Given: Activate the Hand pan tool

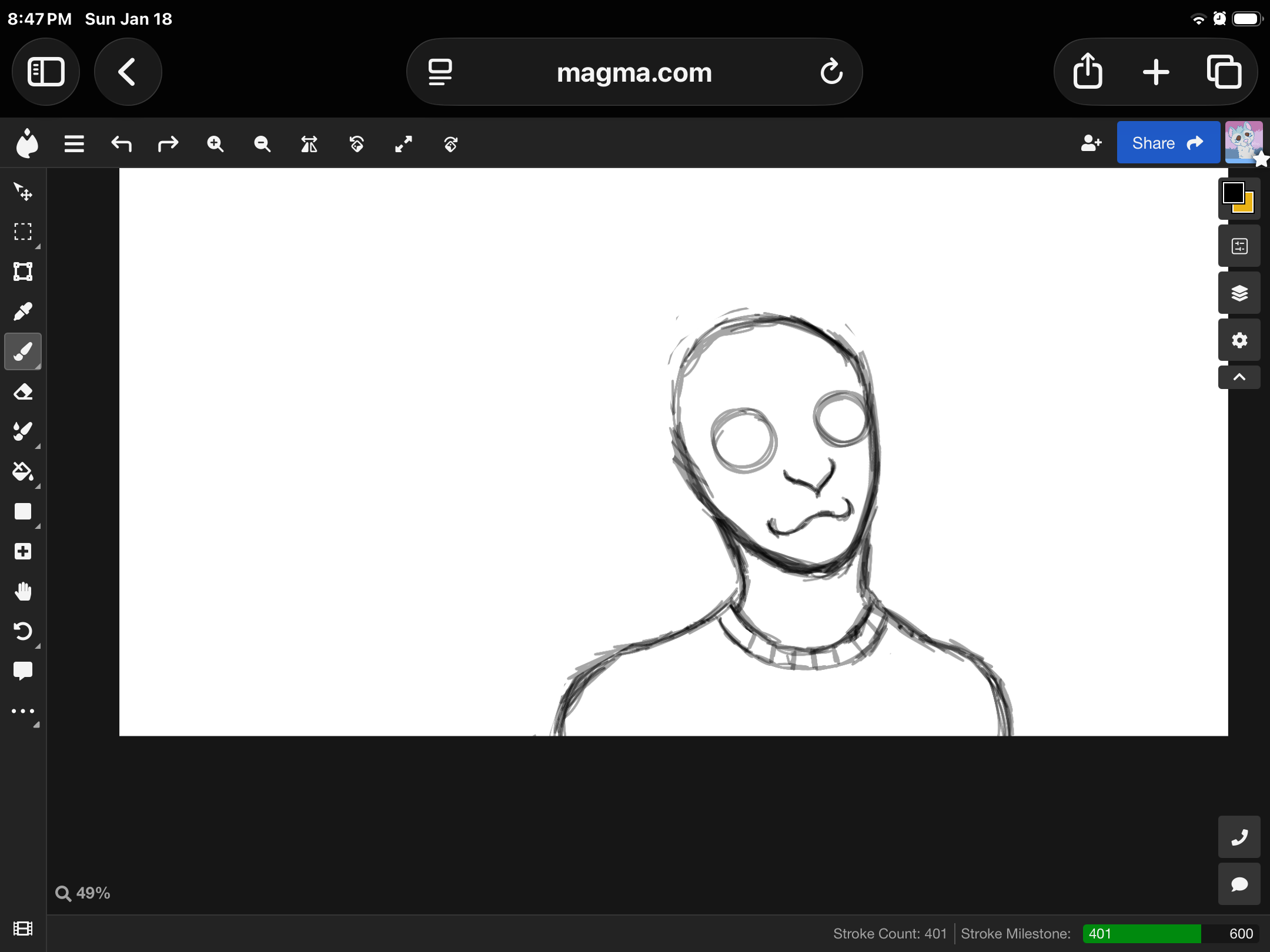Looking at the screenshot, I should 23,591.
